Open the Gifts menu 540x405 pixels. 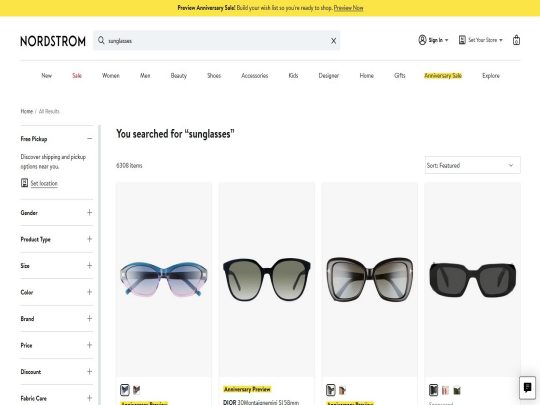coord(400,75)
